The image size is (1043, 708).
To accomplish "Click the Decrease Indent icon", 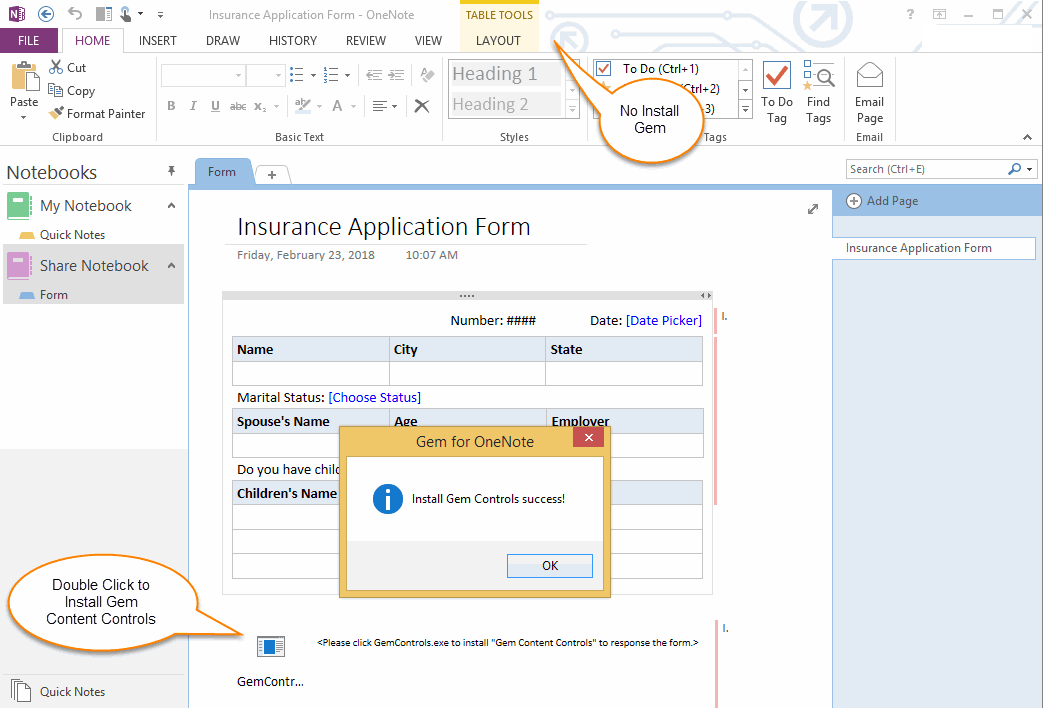I will pyautogui.click(x=374, y=75).
